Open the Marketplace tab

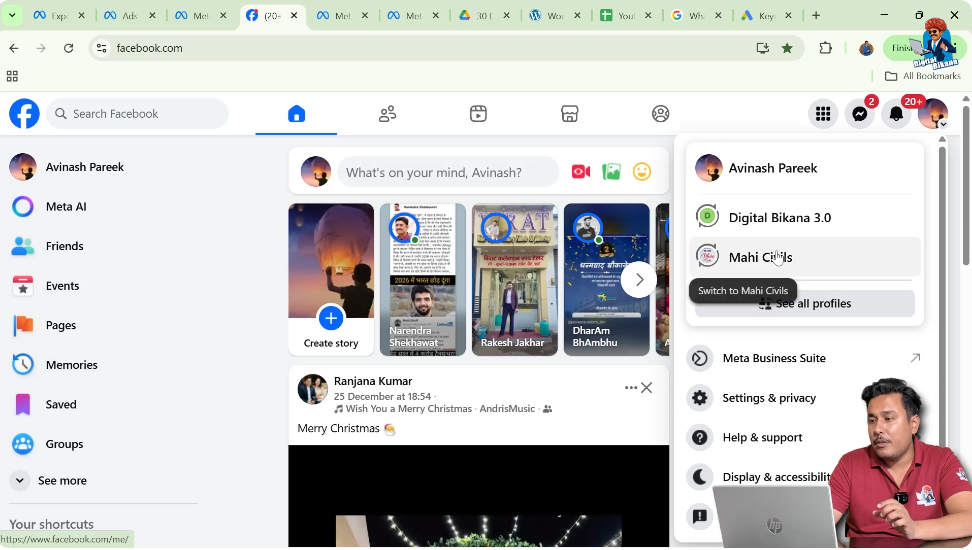click(569, 114)
